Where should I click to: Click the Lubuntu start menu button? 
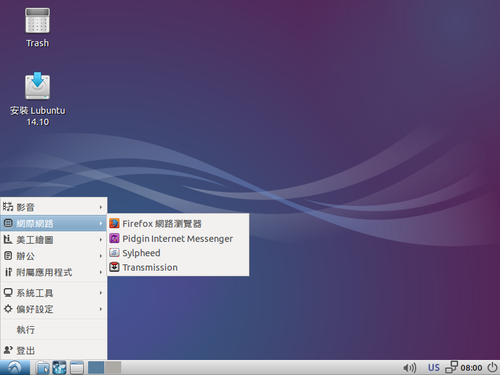point(14,368)
